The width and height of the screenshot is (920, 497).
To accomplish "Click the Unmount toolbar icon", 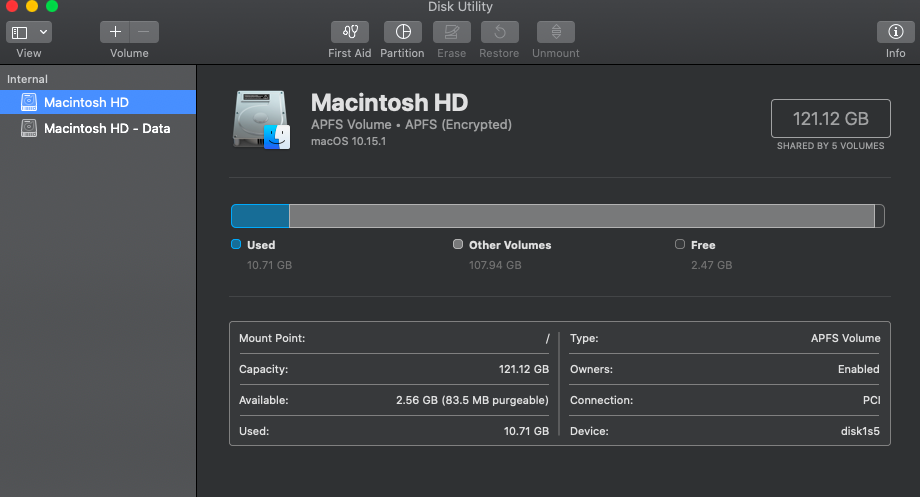I will pos(556,32).
